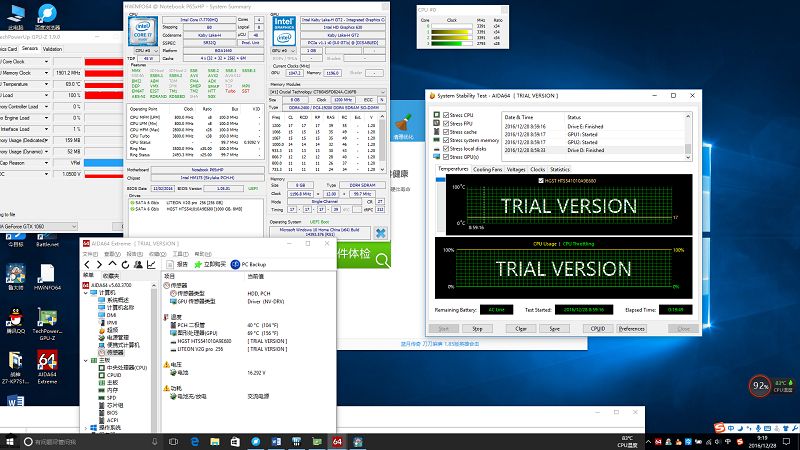
Task: Open Microsoft Edge from the taskbar
Action: point(194,441)
